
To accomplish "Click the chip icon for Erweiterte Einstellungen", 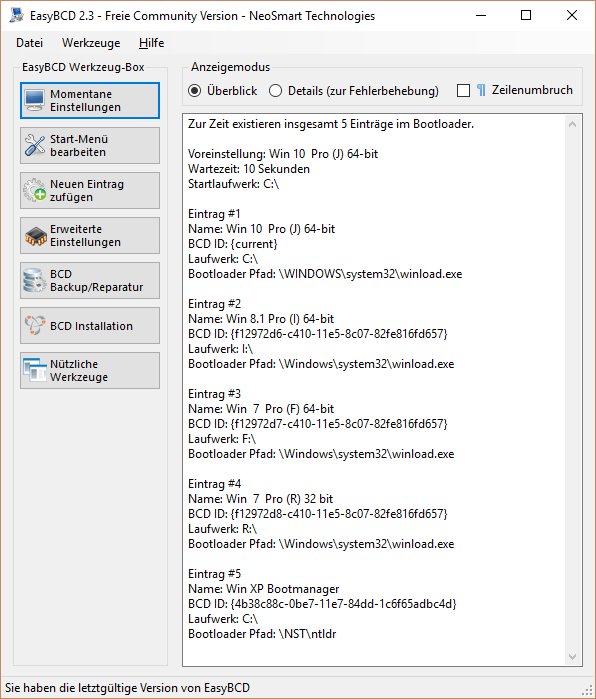I will pyautogui.click(x=35, y=236).
